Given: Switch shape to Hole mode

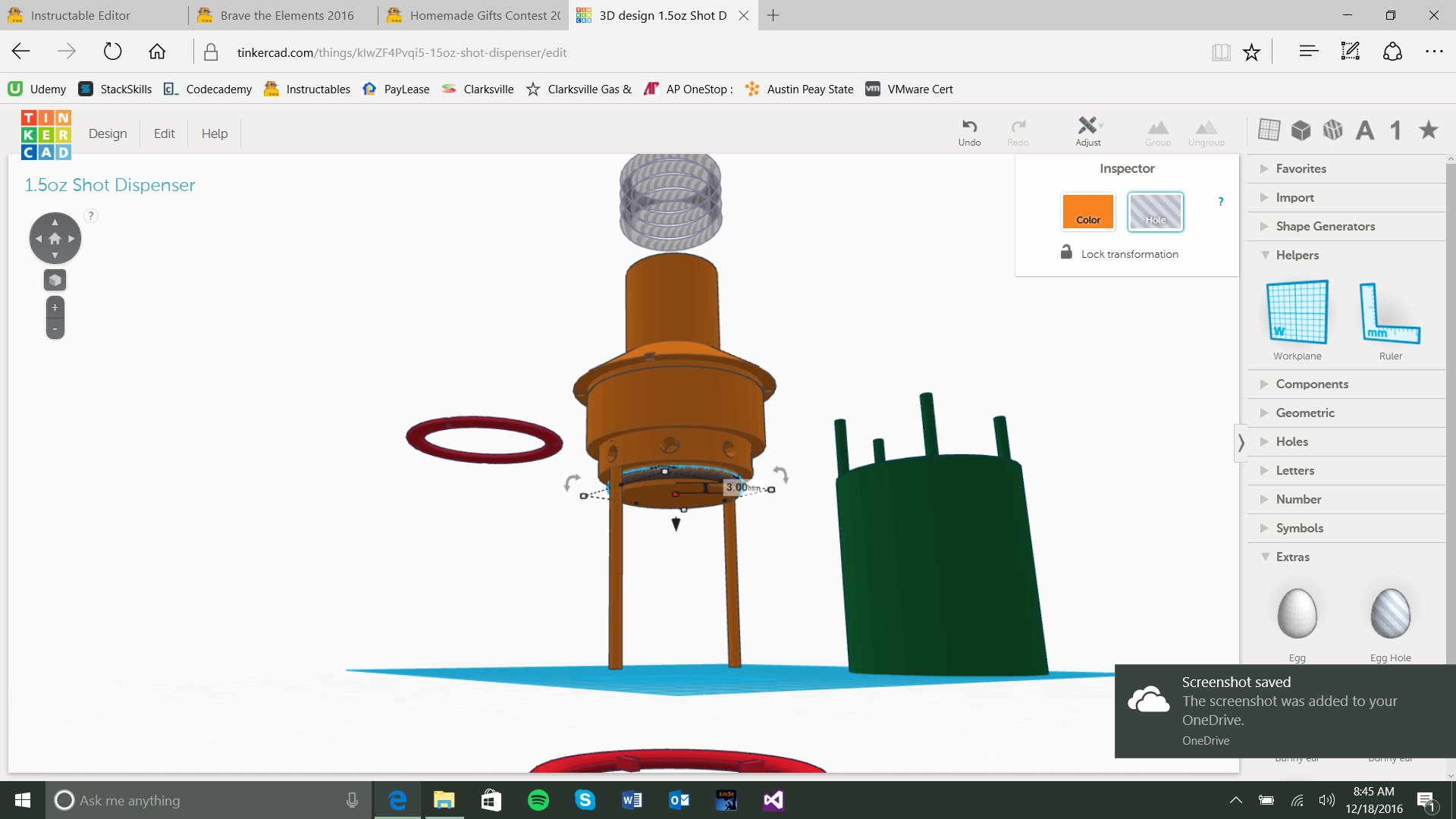Looking at the screenshot, I should coord(1155,212).
